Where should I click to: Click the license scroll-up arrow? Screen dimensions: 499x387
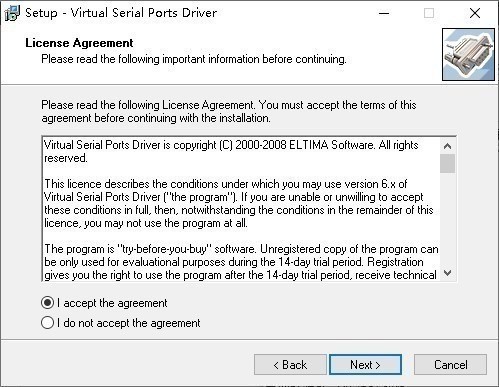[448, 146]
